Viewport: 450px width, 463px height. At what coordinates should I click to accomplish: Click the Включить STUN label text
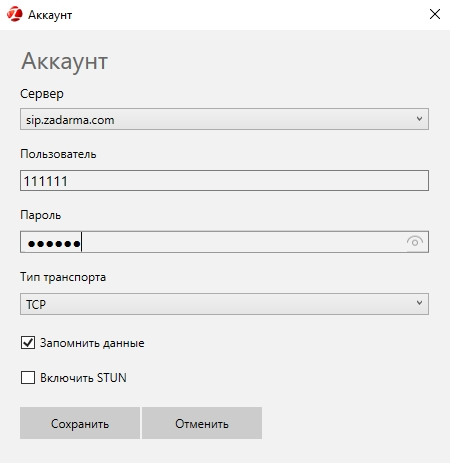pos(83,378)
